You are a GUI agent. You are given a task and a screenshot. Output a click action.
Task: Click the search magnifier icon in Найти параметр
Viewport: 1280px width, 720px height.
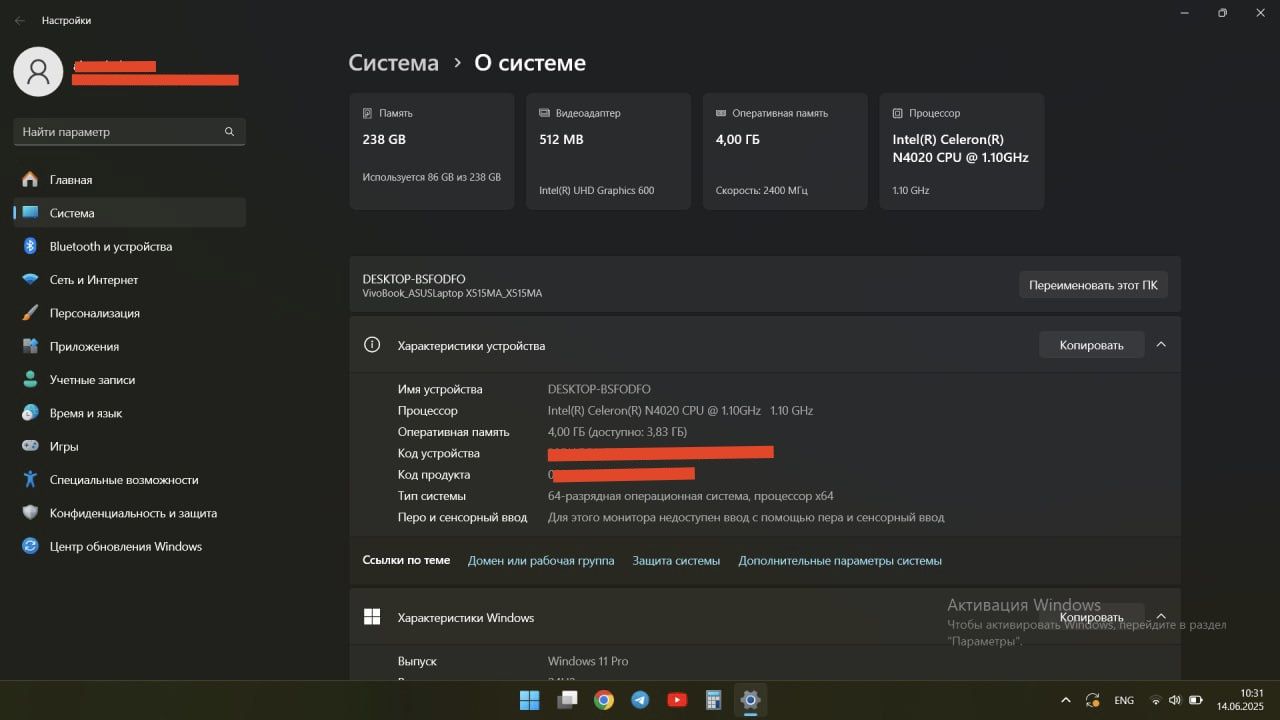(229, 132)
